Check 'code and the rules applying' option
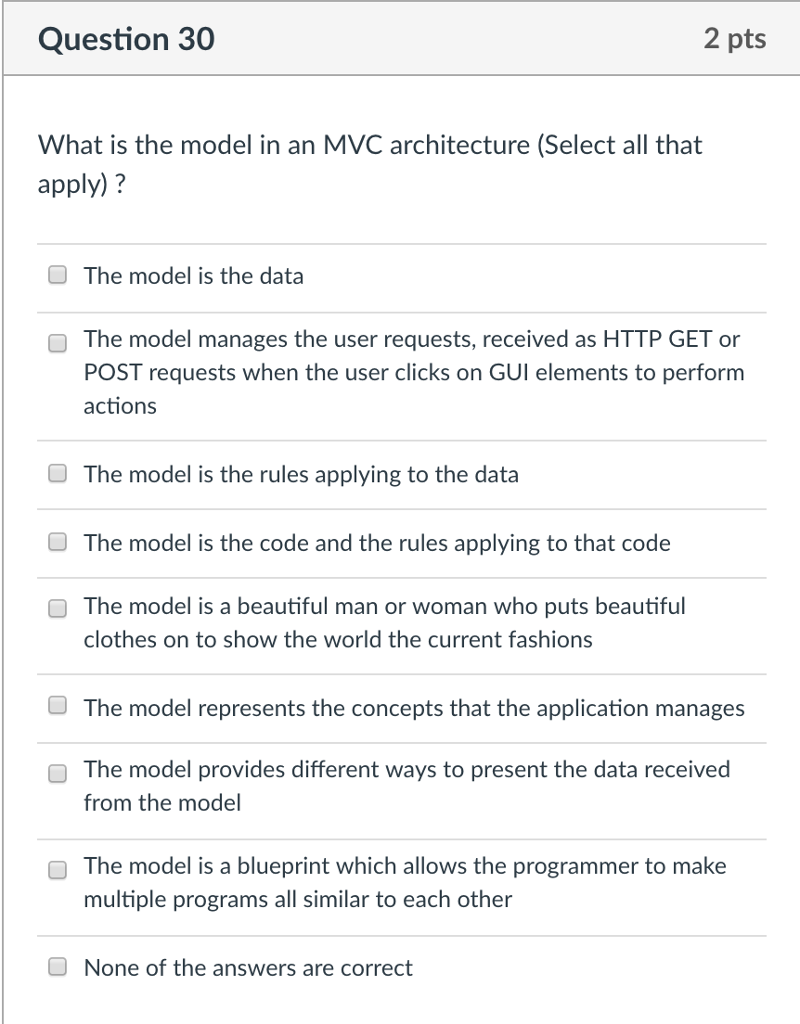 pos(57,541)
